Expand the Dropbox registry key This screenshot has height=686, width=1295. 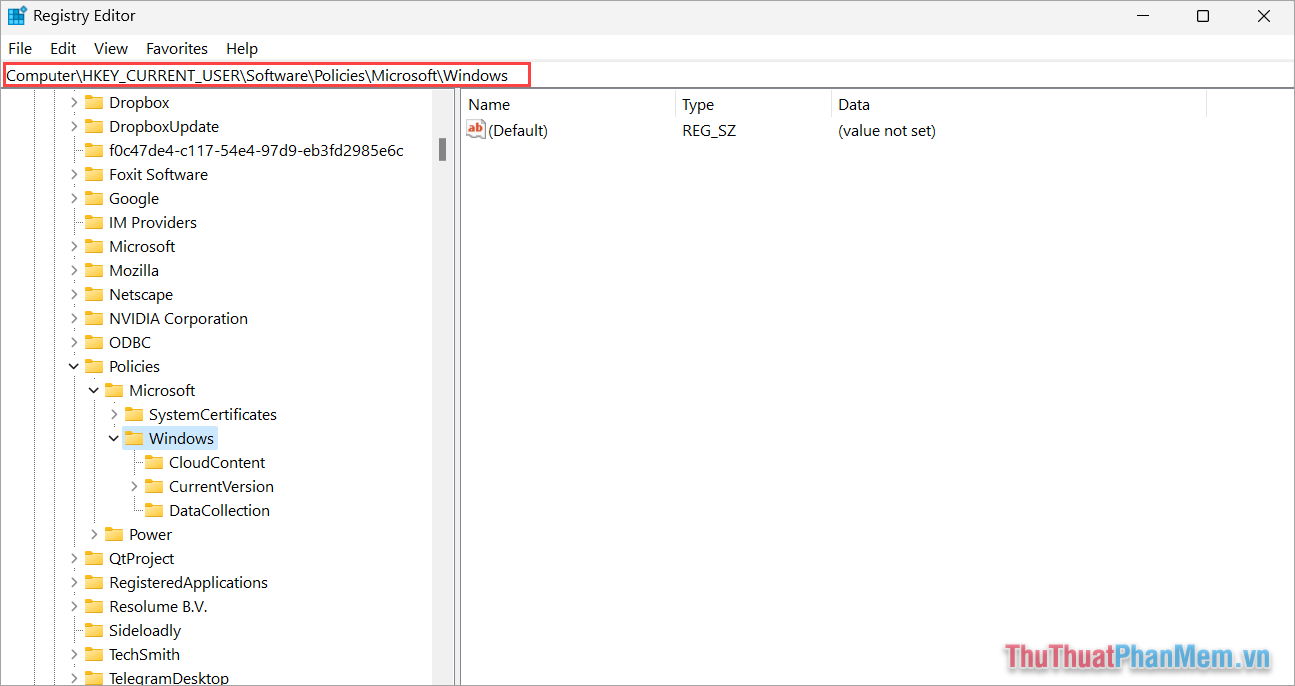point(73,102)
